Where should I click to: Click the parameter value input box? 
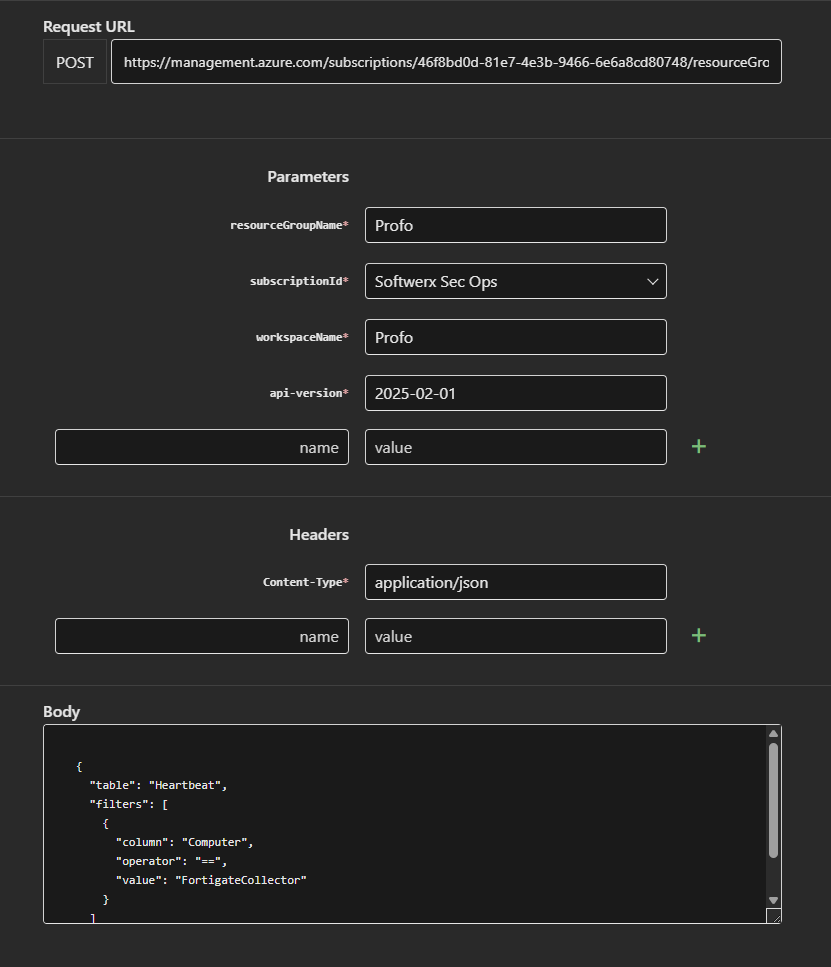coord(516,447)
